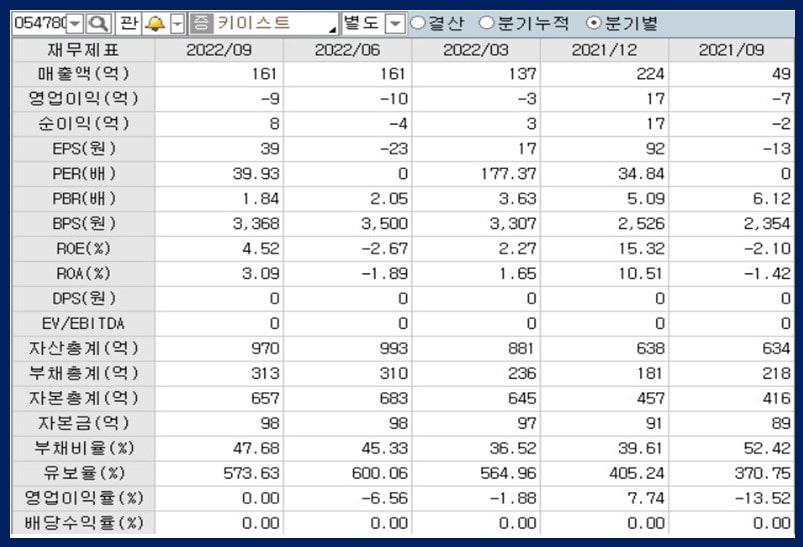The image size is (803, 547).
Task: Click the 177.37 PER value
Action: click(509, 174)
